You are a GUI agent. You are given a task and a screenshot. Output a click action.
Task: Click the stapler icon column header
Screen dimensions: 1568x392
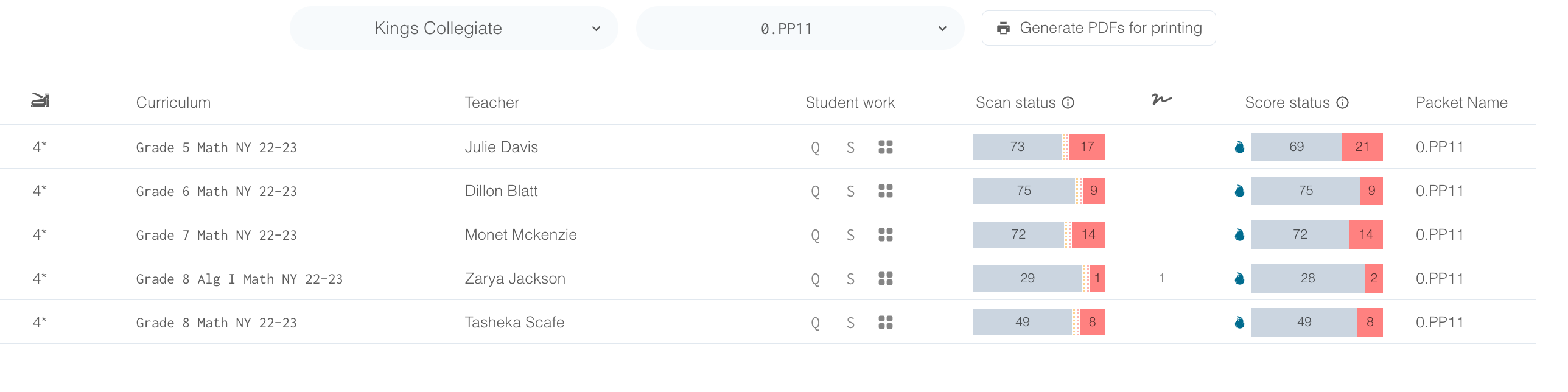(40, 100)
